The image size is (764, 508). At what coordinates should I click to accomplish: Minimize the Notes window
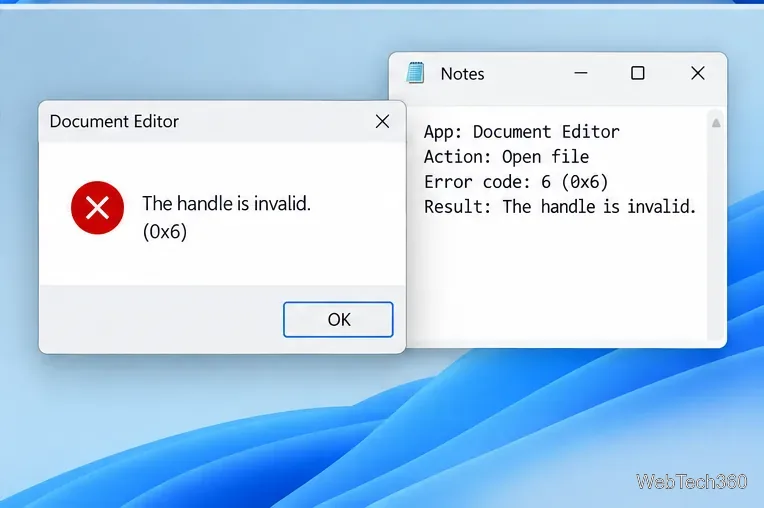tap(581, 73)
